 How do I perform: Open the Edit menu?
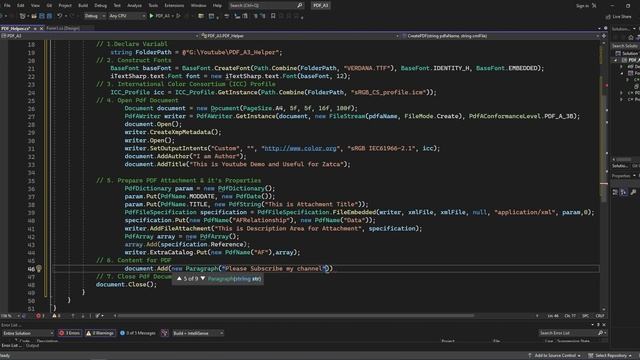pos(20,6)
